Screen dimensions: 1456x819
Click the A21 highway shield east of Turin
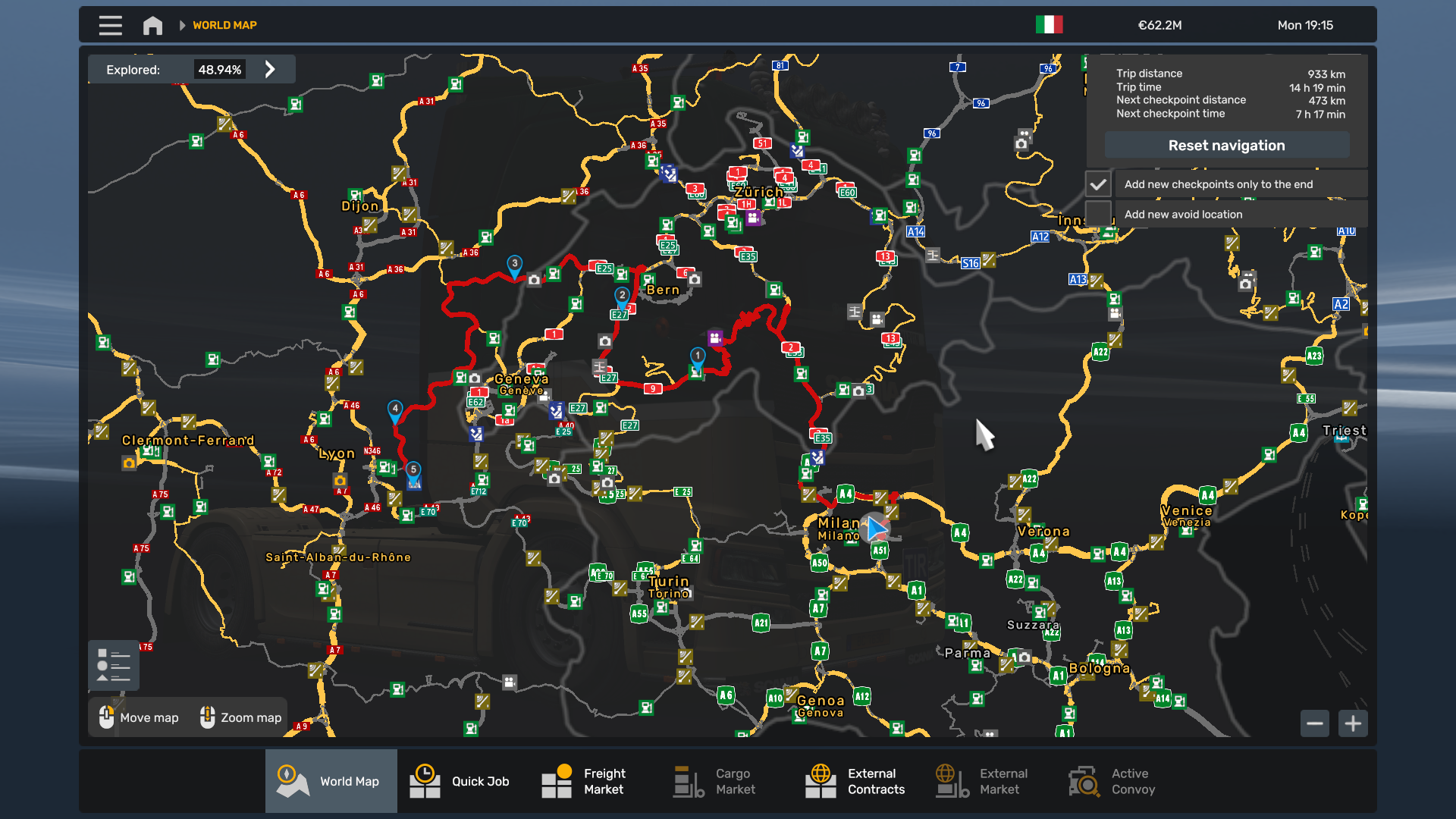pos(761,623)
